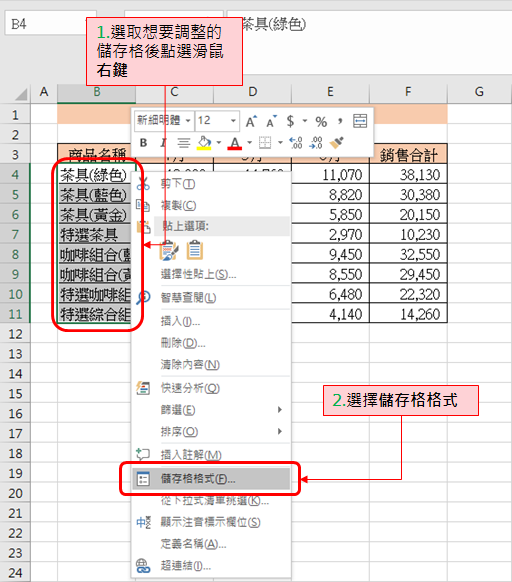This screenshot has width=512, height=582.
Task: Expand borders dropdown arrow
Action: pyautogui.click(x=280, y=143)
